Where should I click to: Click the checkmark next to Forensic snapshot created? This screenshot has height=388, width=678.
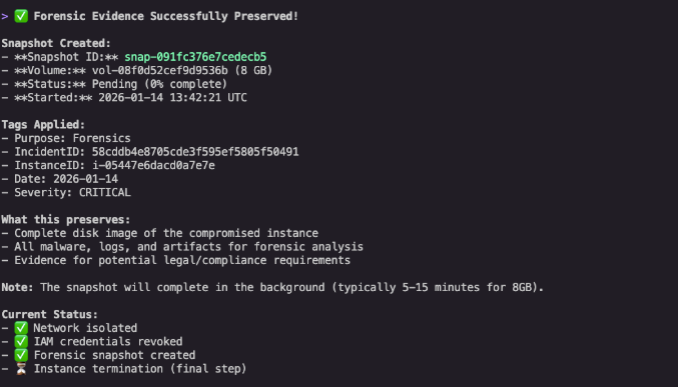pos(21,355)
